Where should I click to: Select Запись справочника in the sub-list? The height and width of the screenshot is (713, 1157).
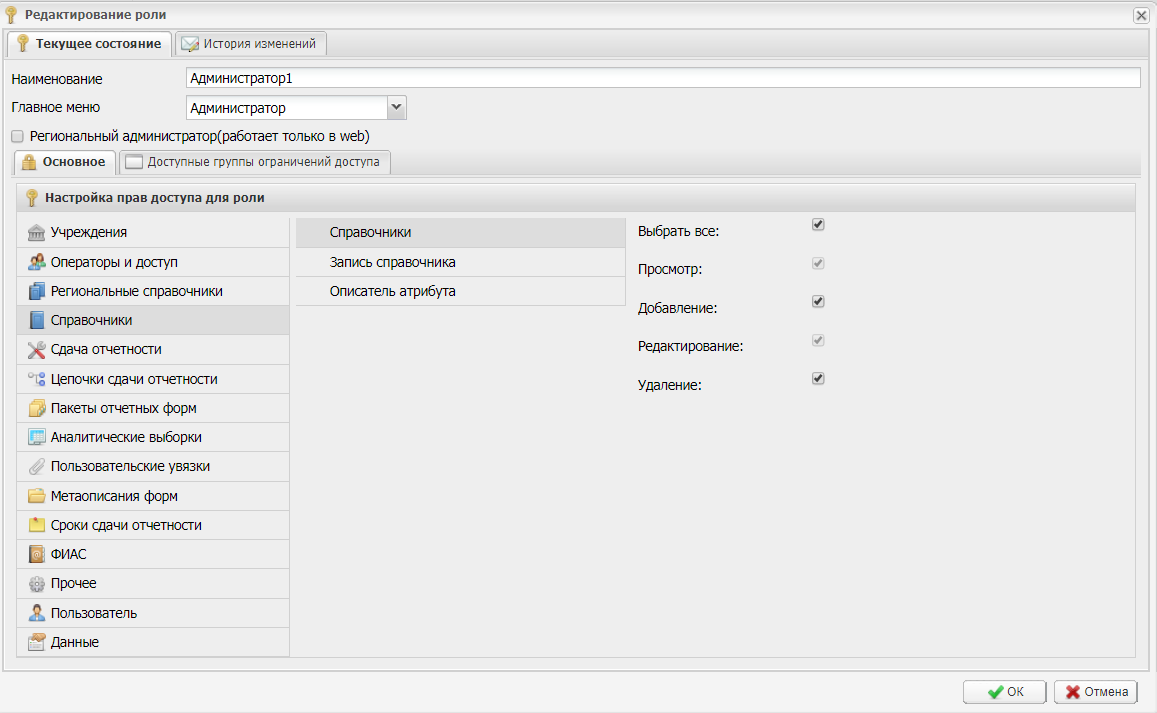click(393, 262)
